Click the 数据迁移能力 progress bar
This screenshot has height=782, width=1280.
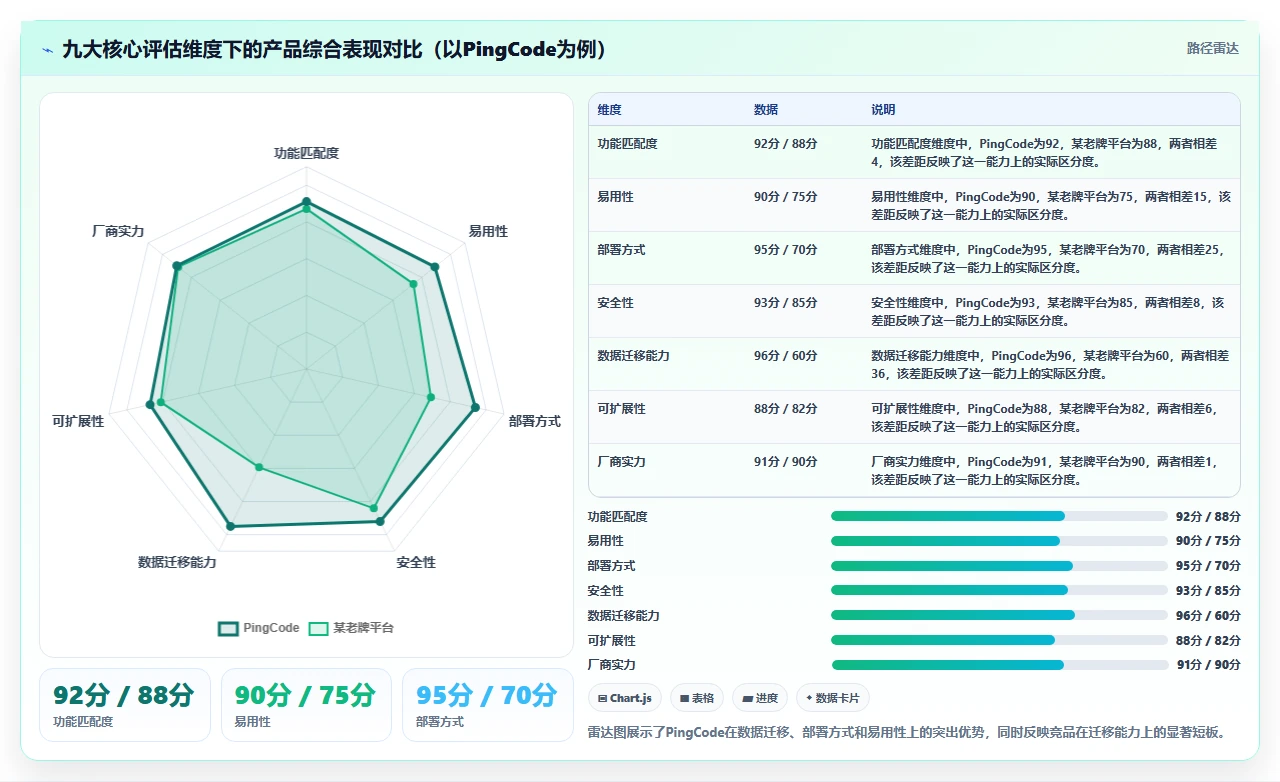coord(999,615)
